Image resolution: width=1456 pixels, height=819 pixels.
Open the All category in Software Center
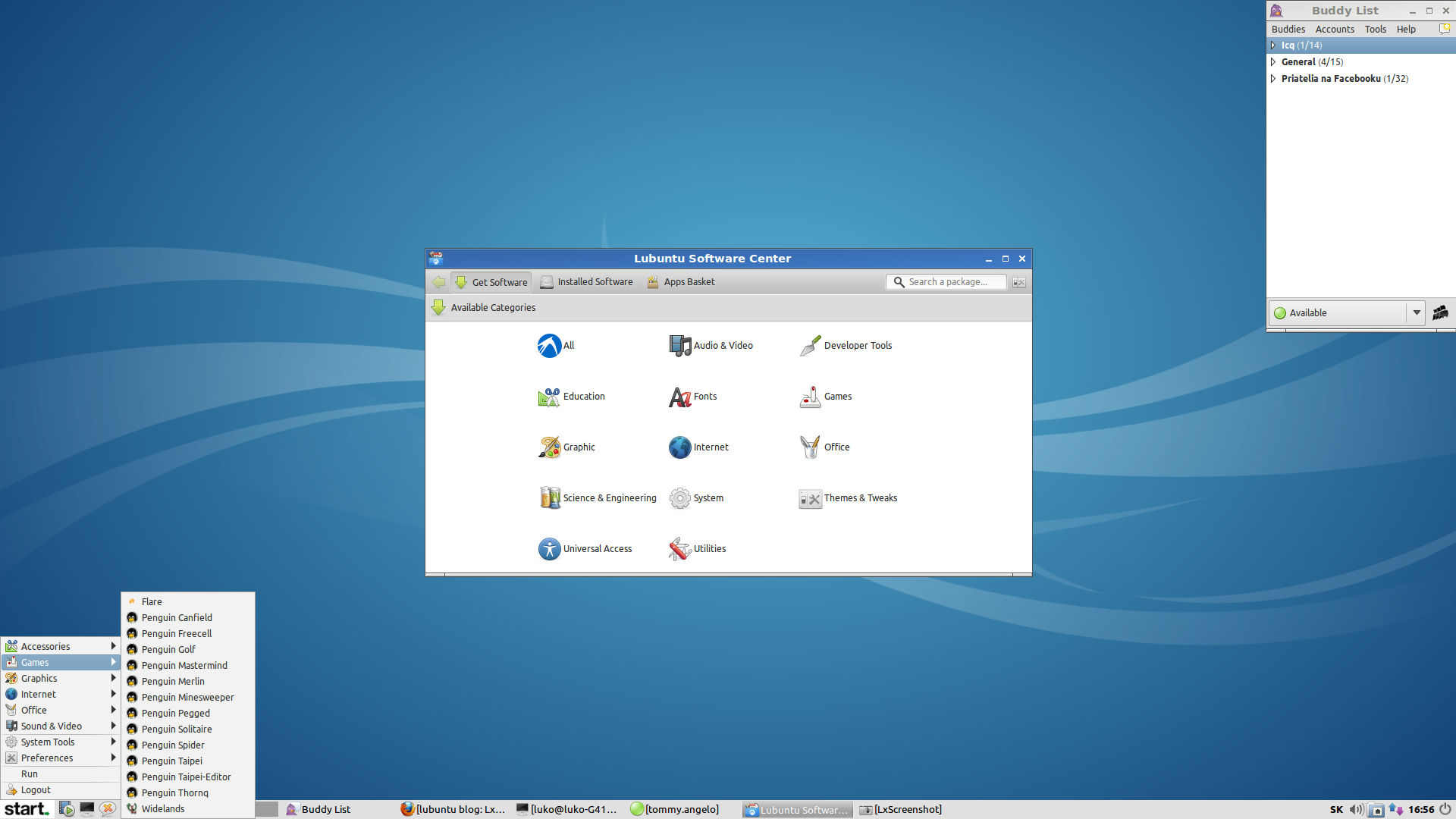click(556, 346)
